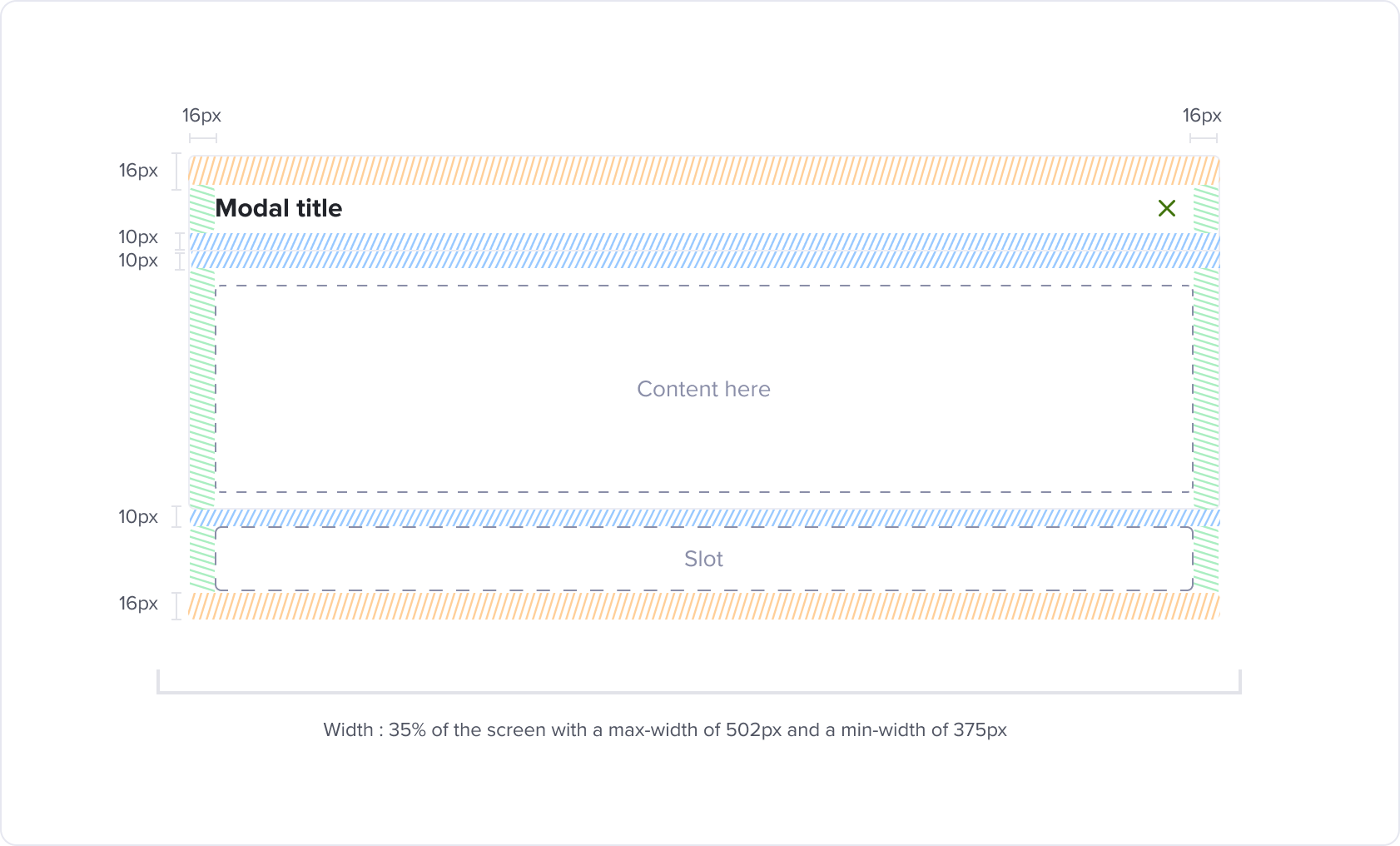Click green hatched strip left of Modal title
The width and height of the screenshot is (1400, 846).
click(x=202, y=208)
